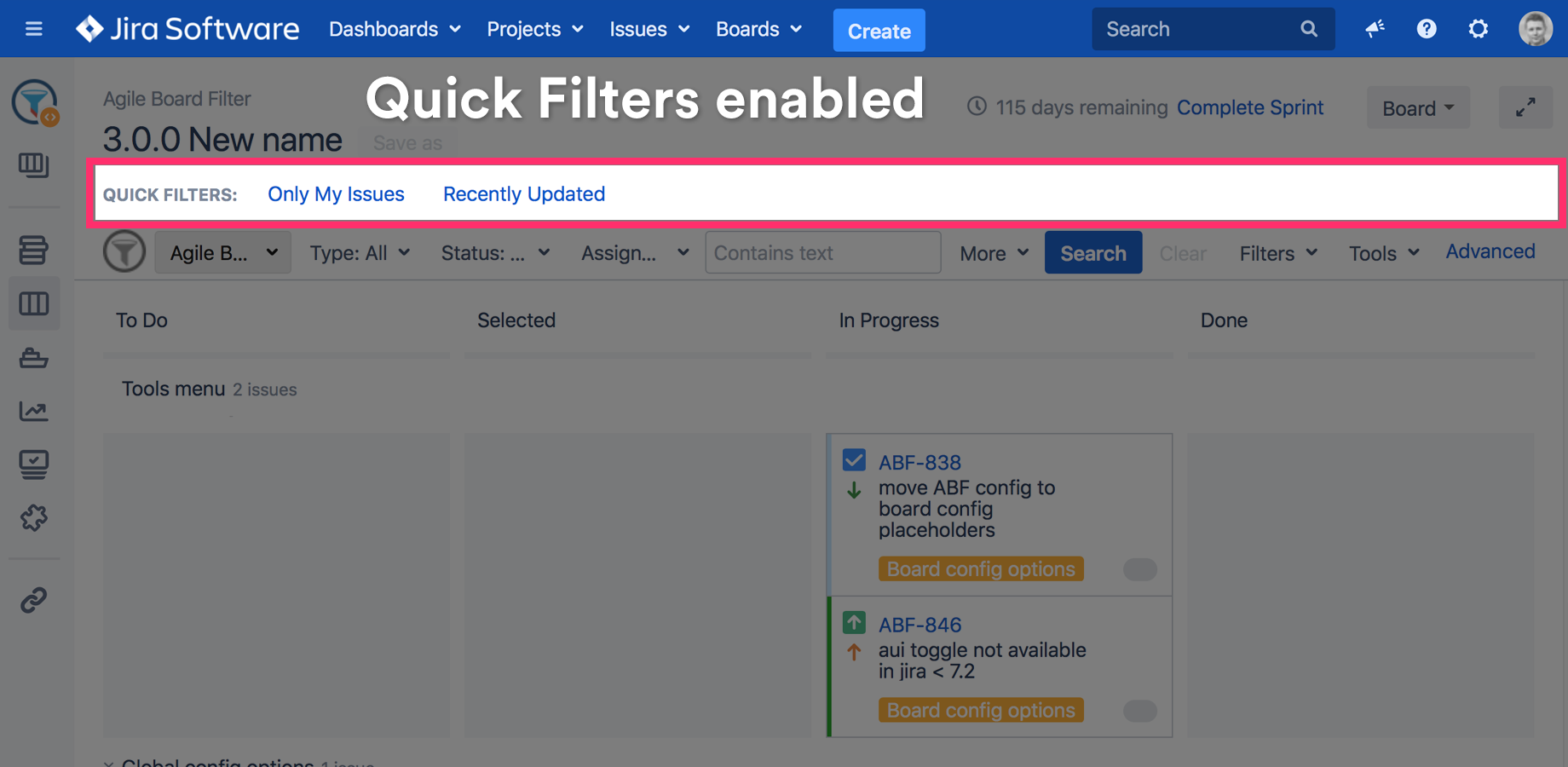Expand the Tools dropdown menu
The width and height of the screenshot is (1568, 767).
click(1384, 253)
